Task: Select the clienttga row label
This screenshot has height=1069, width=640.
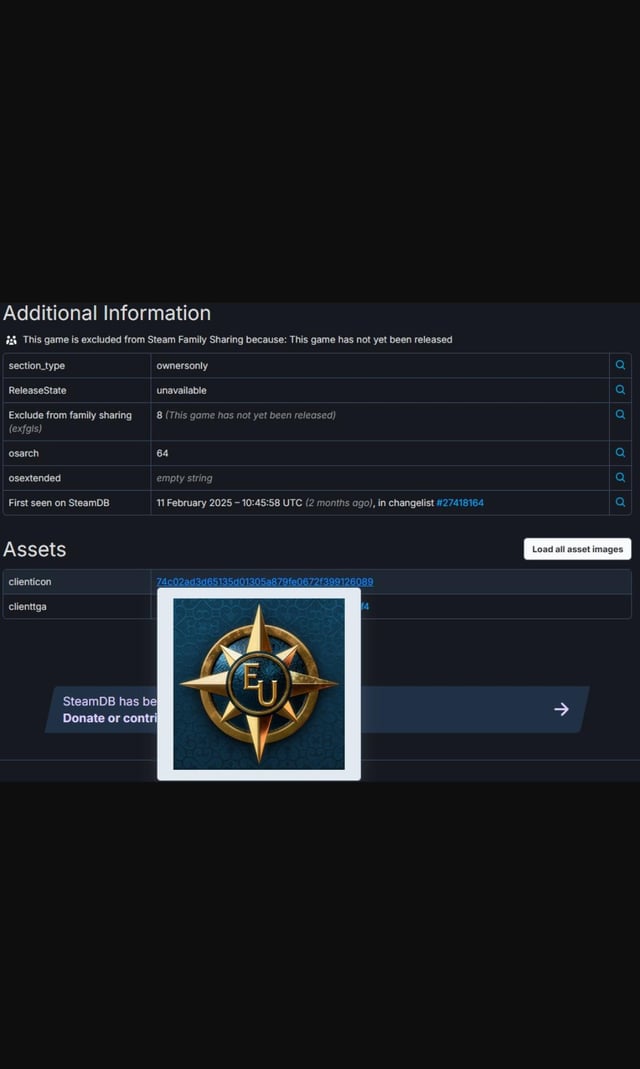Action: [x=28, y=607]
